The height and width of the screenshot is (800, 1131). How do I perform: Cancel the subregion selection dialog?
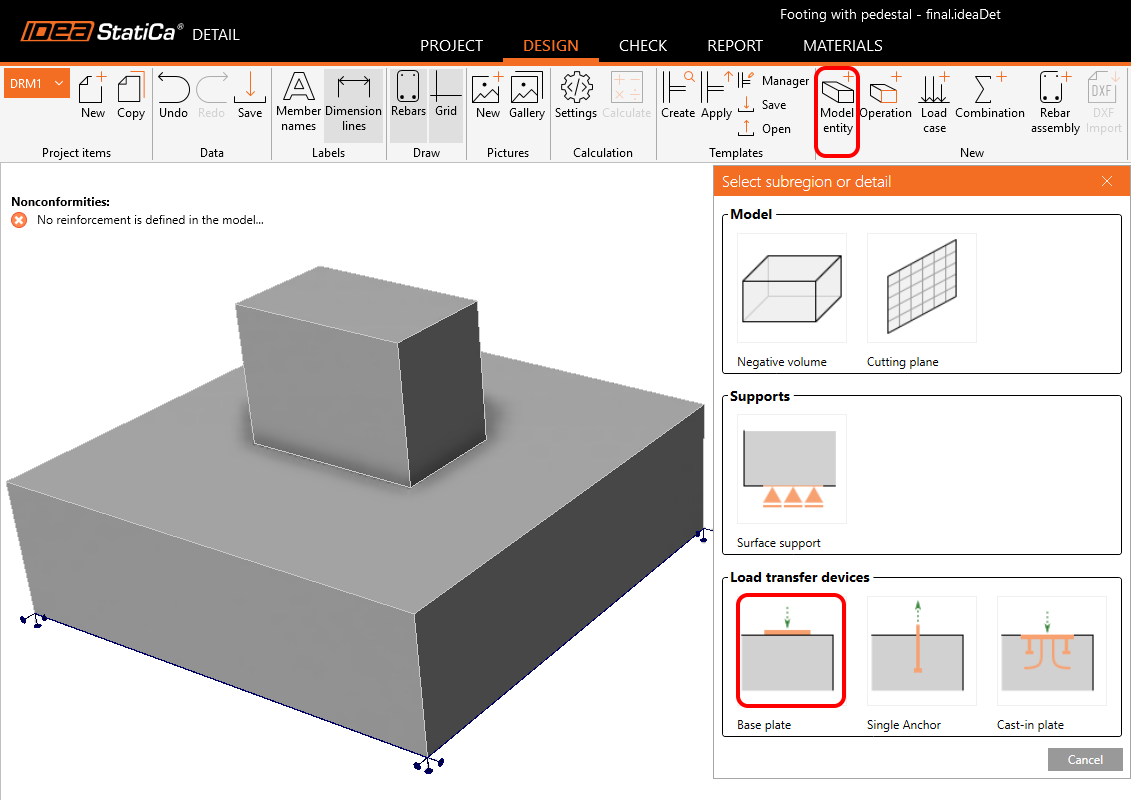point(1085,760)
